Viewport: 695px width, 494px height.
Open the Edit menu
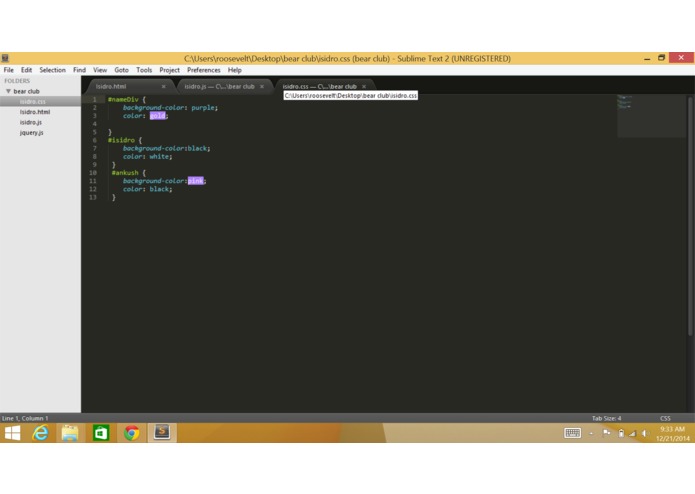tap(26, 70)
